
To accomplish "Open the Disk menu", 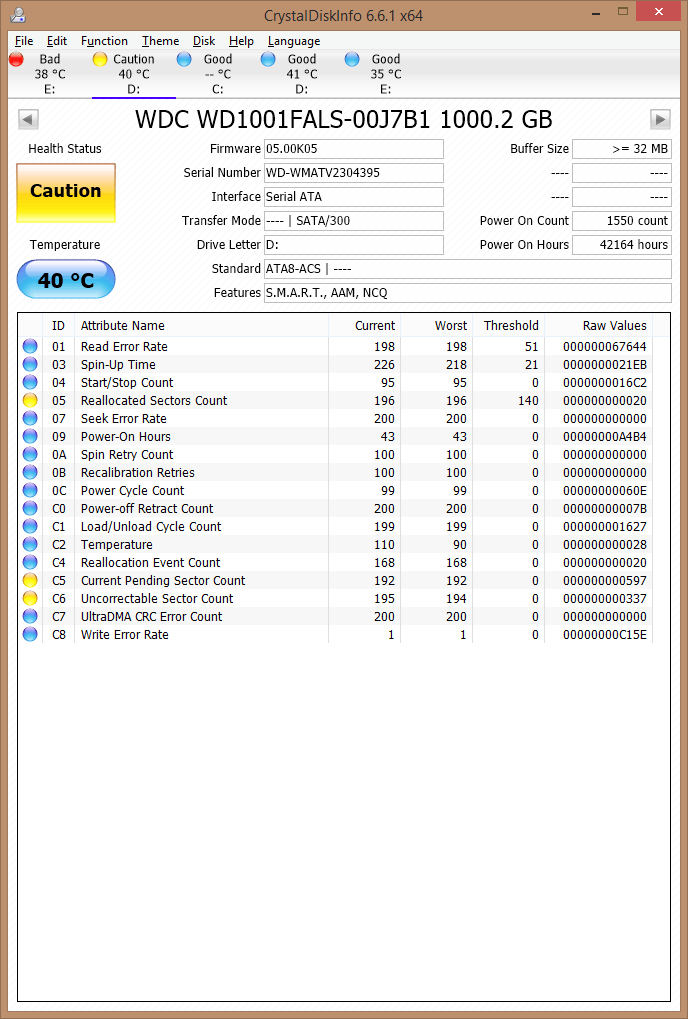I will point(203,41).
